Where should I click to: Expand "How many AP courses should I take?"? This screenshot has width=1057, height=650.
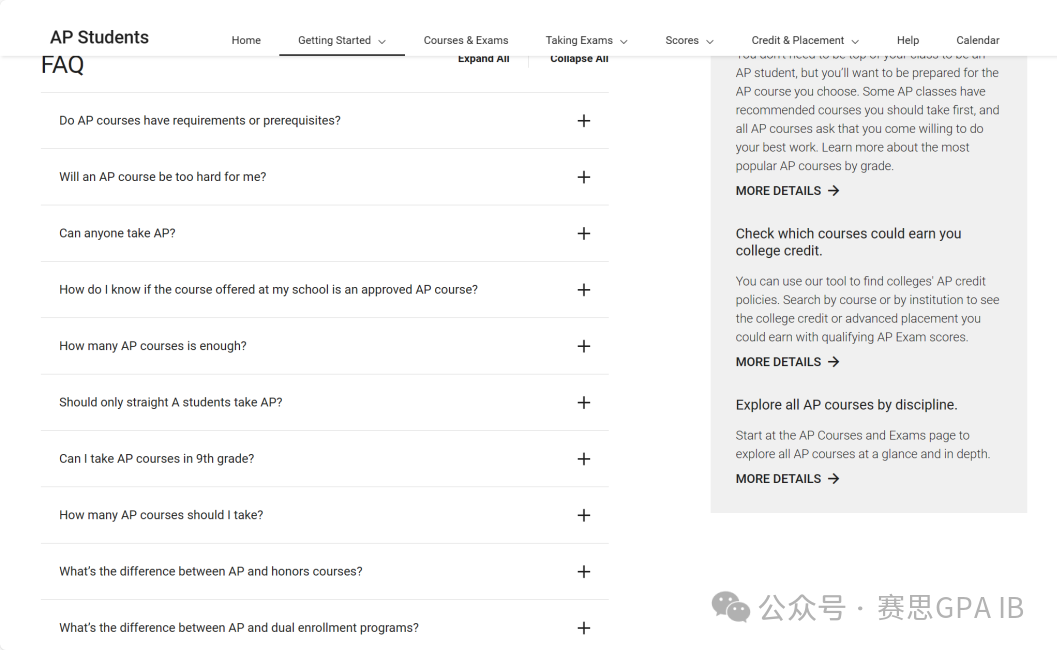[584, 516]
